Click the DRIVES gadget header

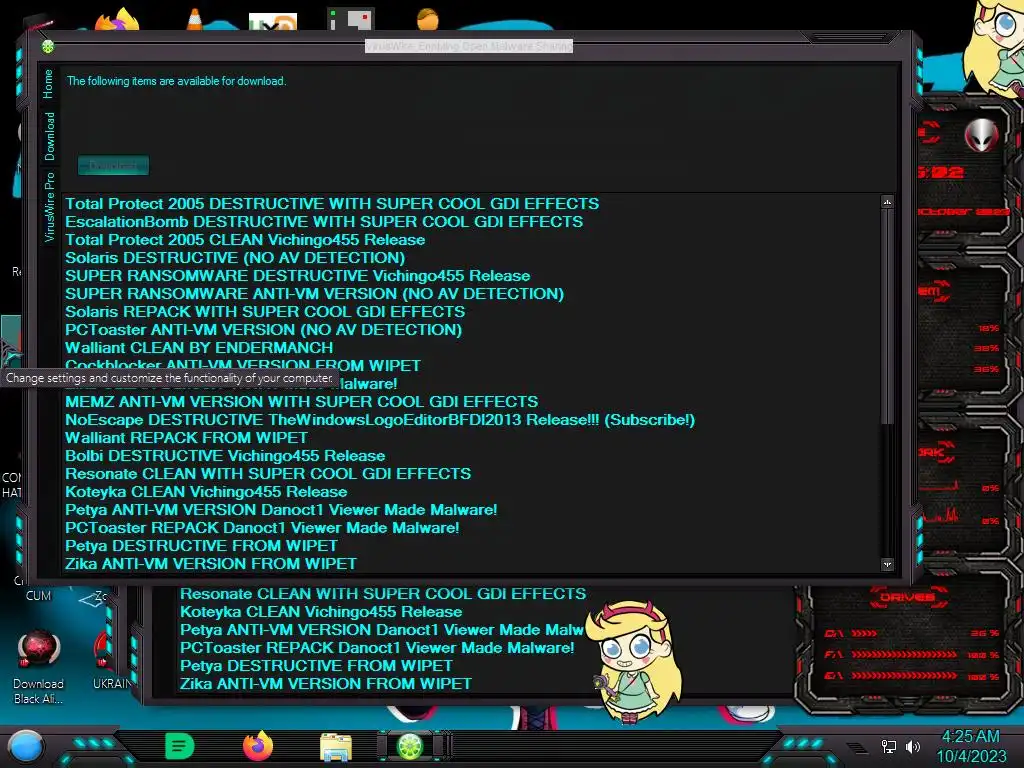[x=907, y=597]
